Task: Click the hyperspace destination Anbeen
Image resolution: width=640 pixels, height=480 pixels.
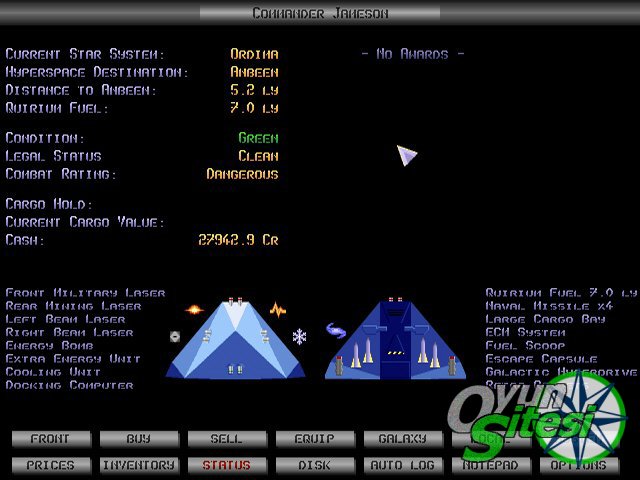Action: tap(254, 72)
